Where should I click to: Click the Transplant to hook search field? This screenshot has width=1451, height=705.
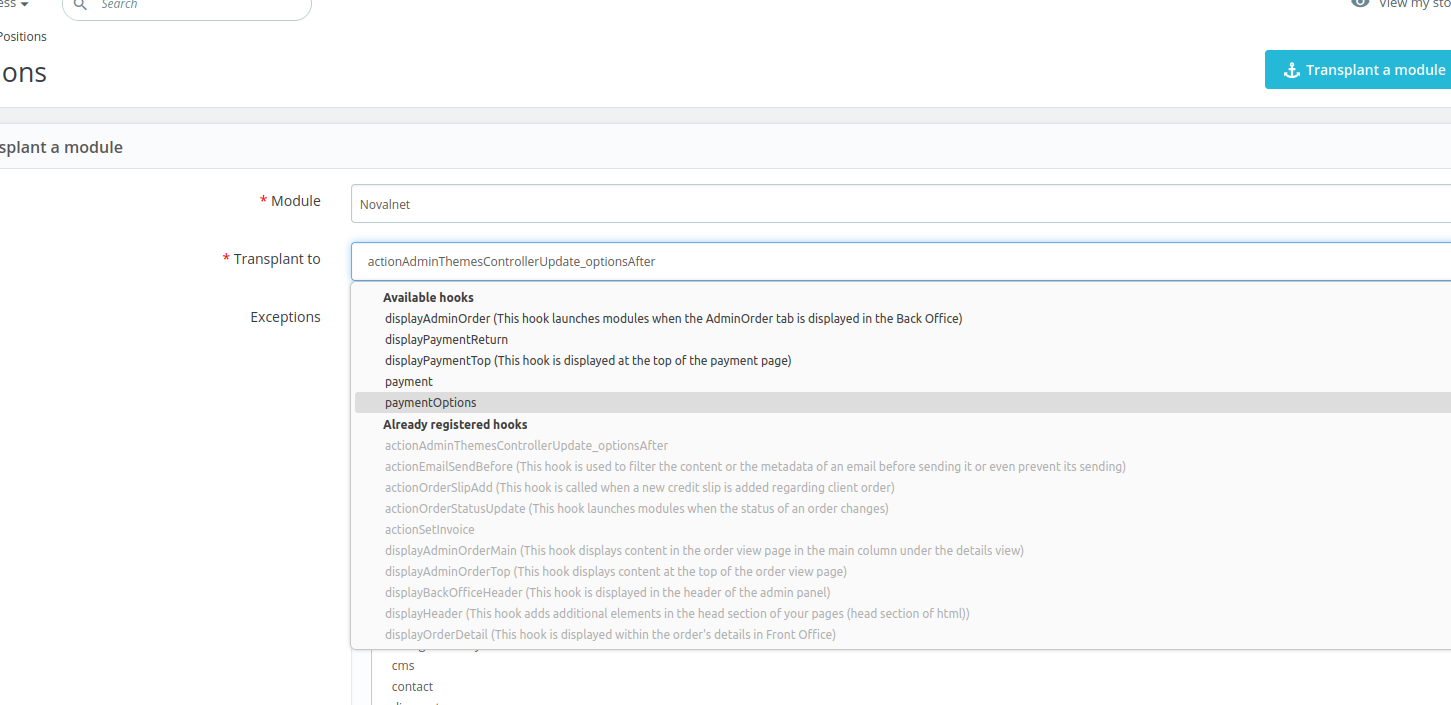901,261
